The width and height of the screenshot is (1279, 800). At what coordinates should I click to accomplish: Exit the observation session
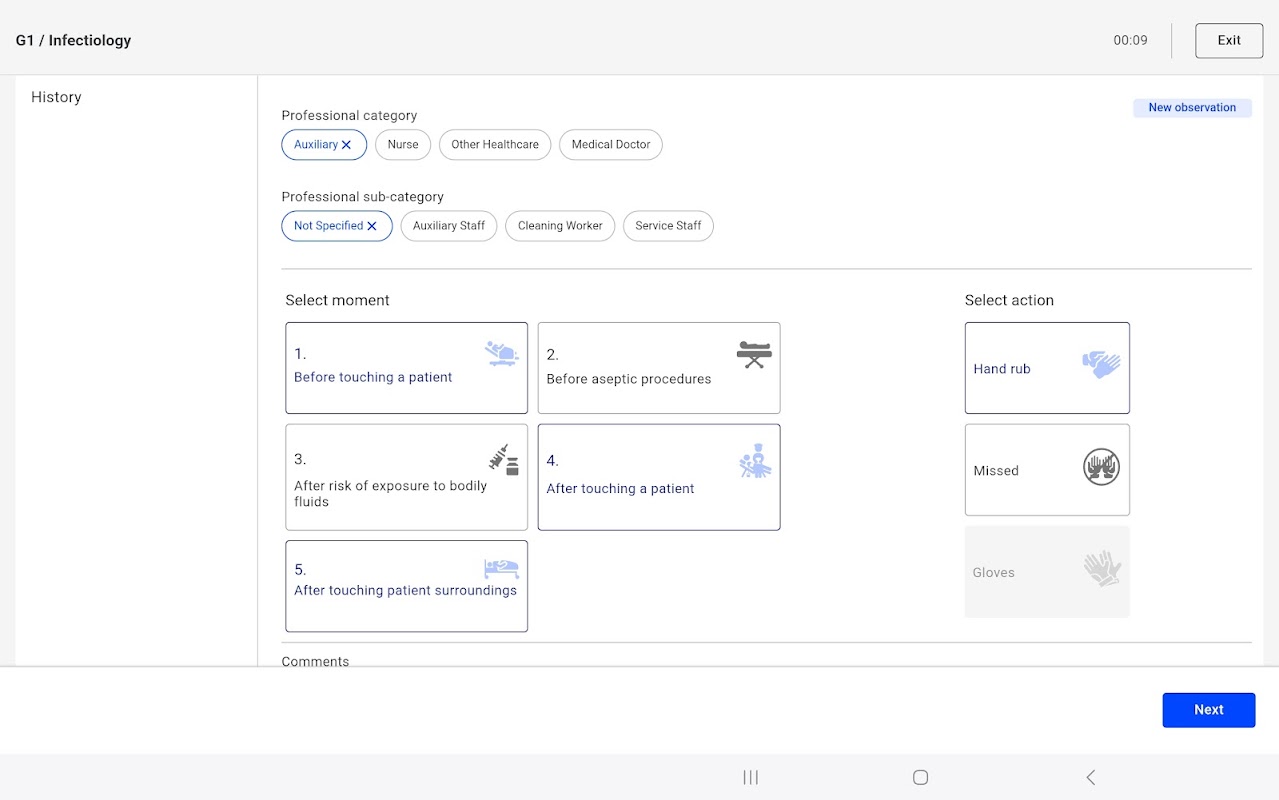(1228, 41)
